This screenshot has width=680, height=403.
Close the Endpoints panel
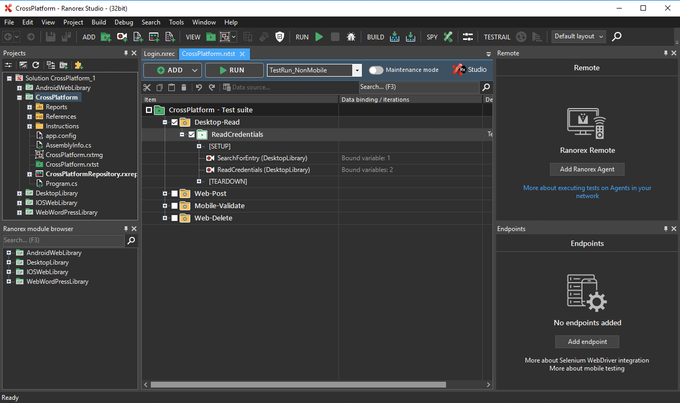pyautogui.click(x=673, y=229)
